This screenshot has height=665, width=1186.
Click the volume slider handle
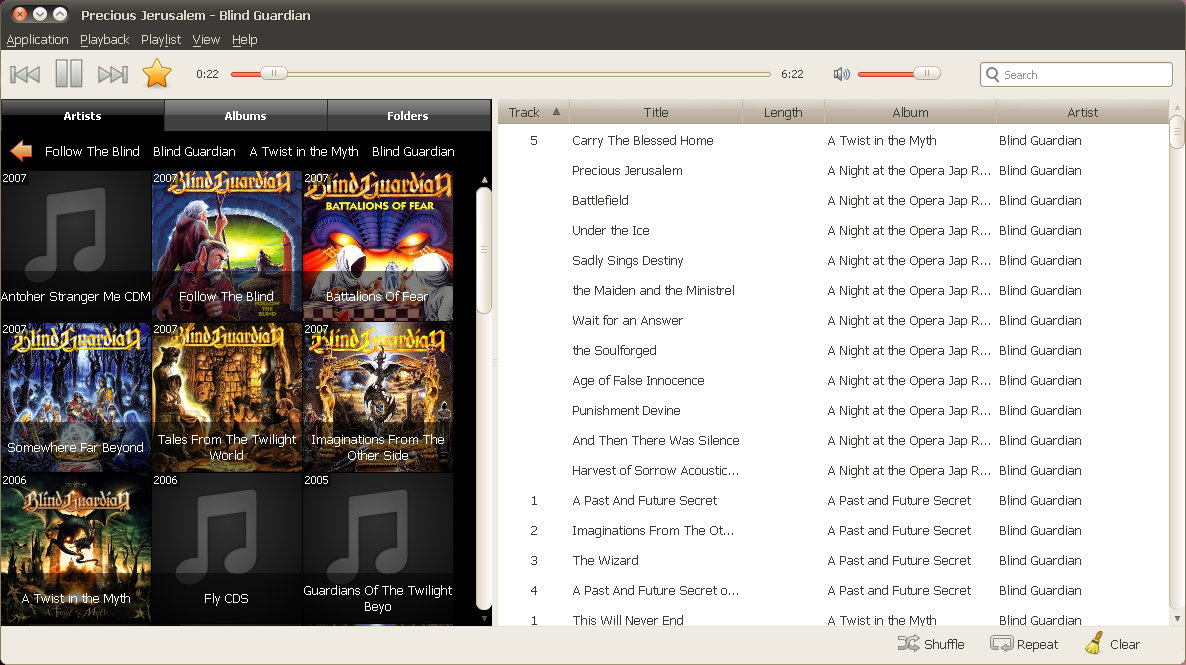(927, 73)
